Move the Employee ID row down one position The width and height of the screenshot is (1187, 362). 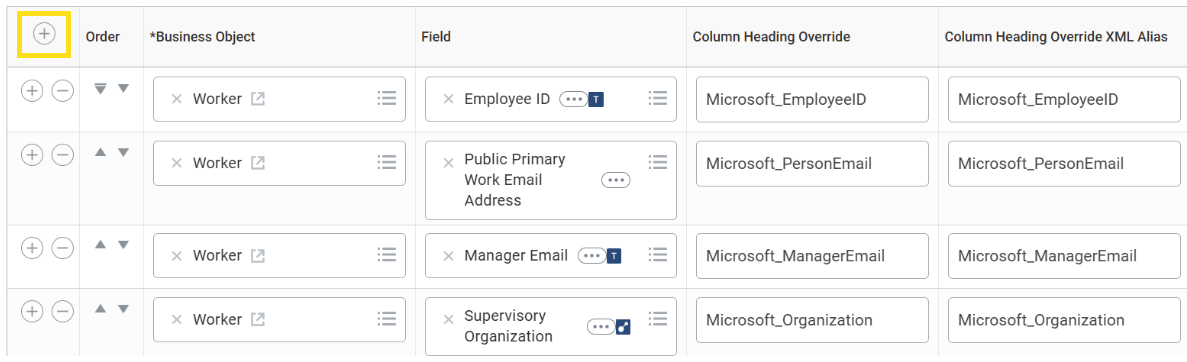tap(123, 89)
